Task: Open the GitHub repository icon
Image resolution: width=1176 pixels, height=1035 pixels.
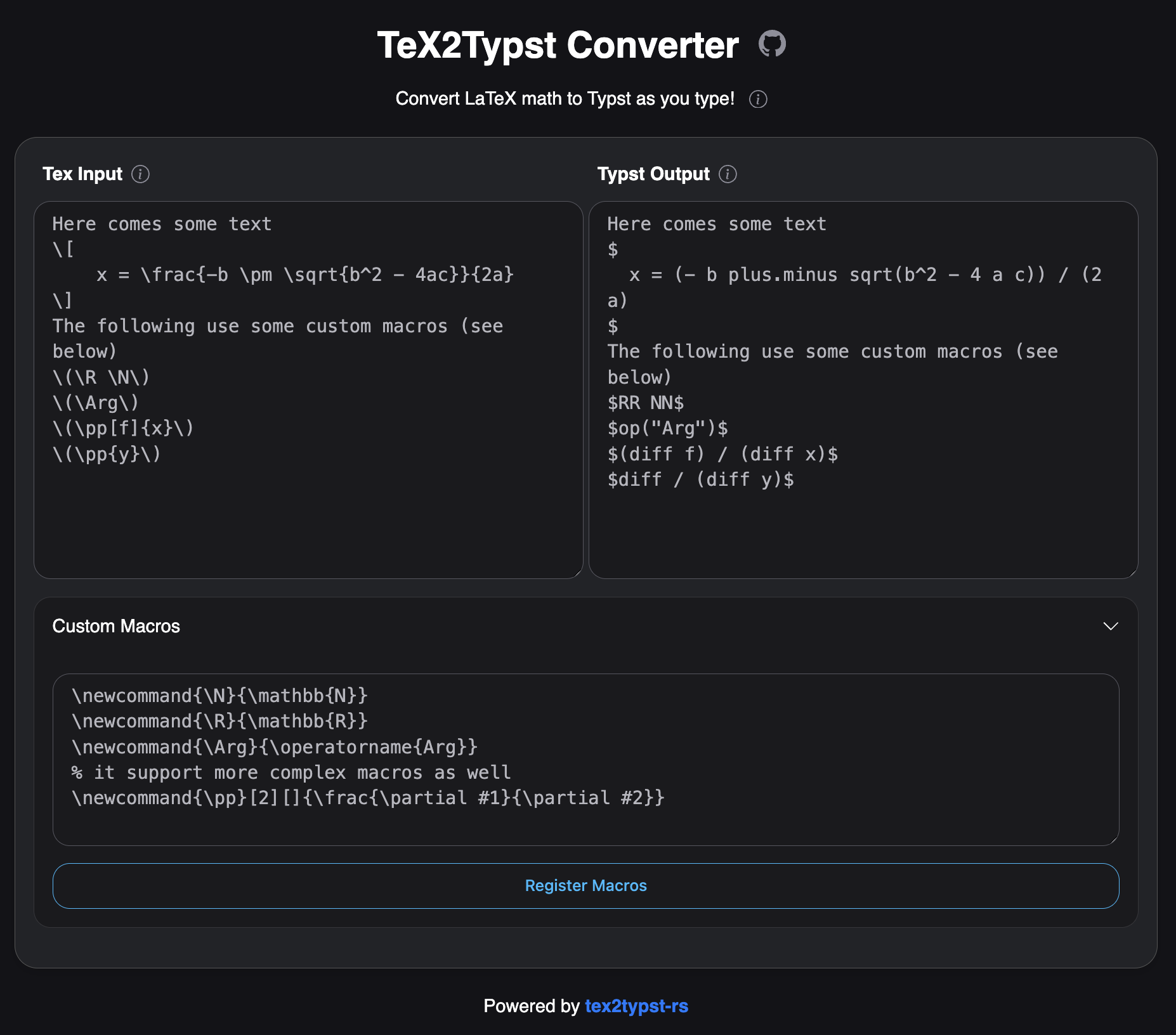Action: point(772,44)
